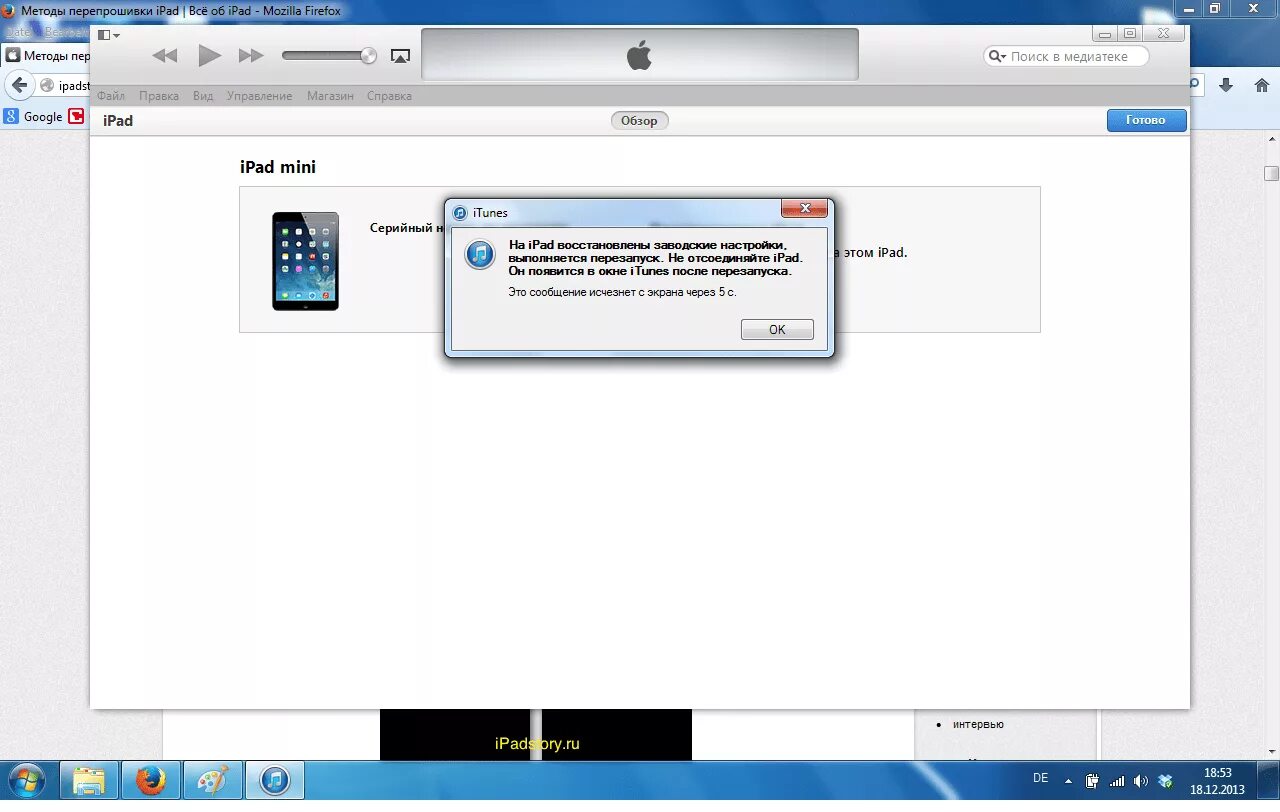Open the search options magnifier dropdown
Screen dimensions: 1280x812
point(997,56)
